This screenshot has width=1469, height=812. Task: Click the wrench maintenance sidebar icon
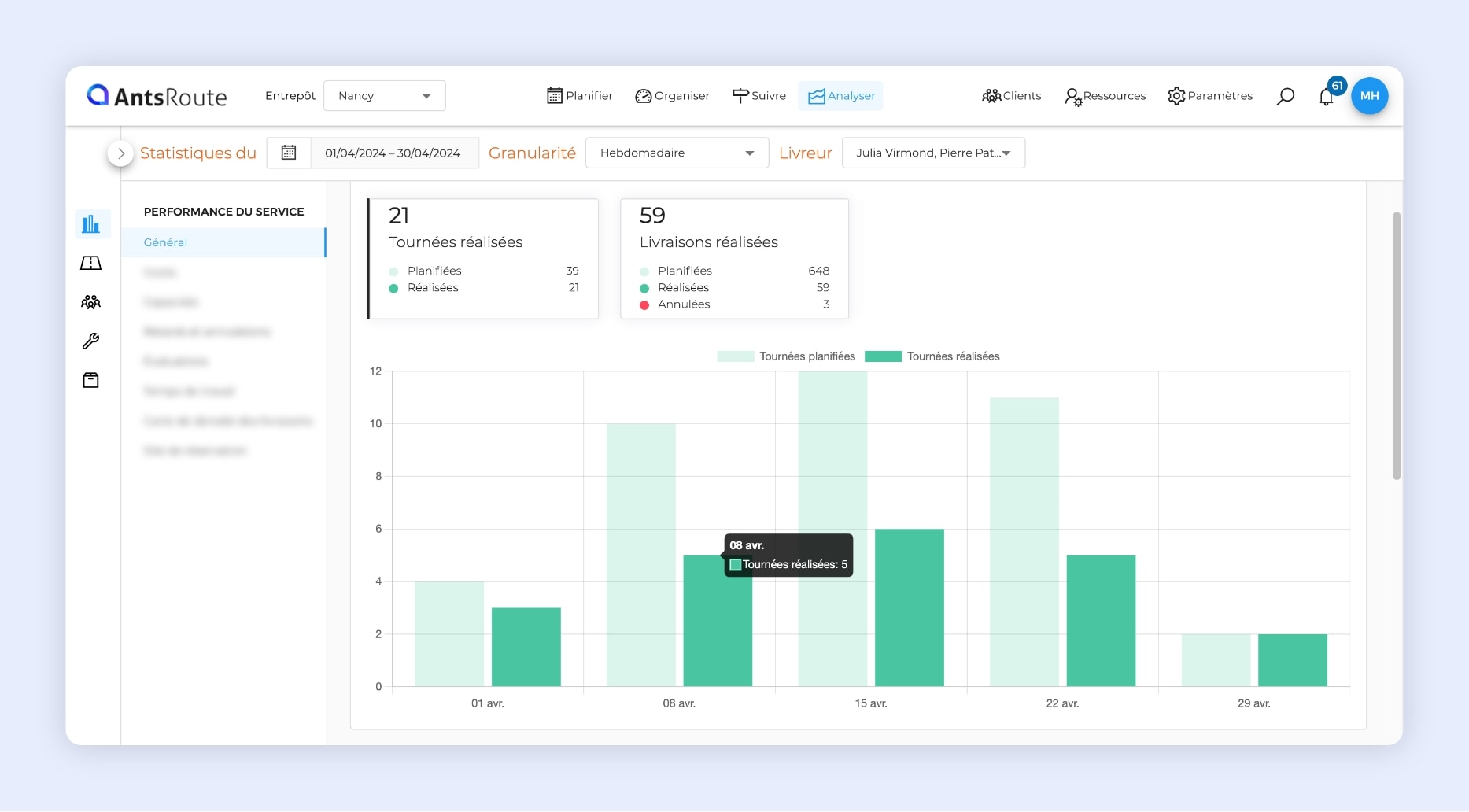(91, 341)
